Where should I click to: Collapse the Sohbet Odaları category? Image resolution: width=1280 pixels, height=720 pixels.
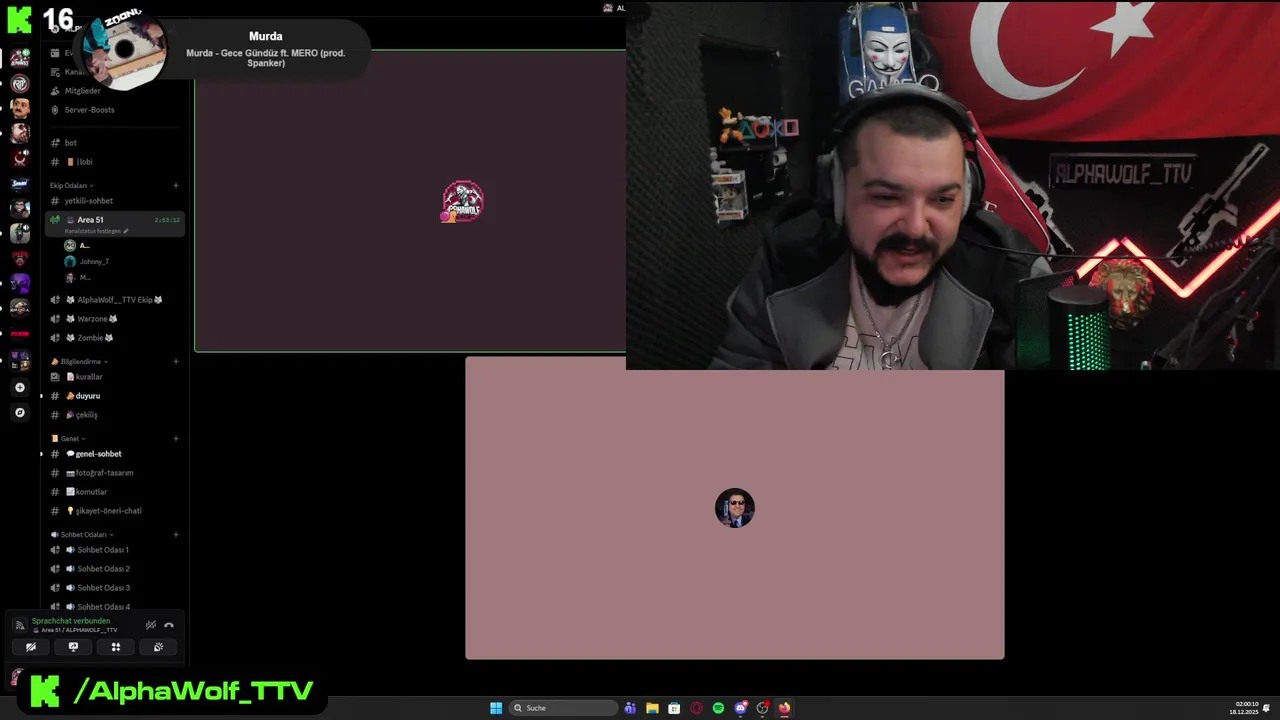point(83,534)
